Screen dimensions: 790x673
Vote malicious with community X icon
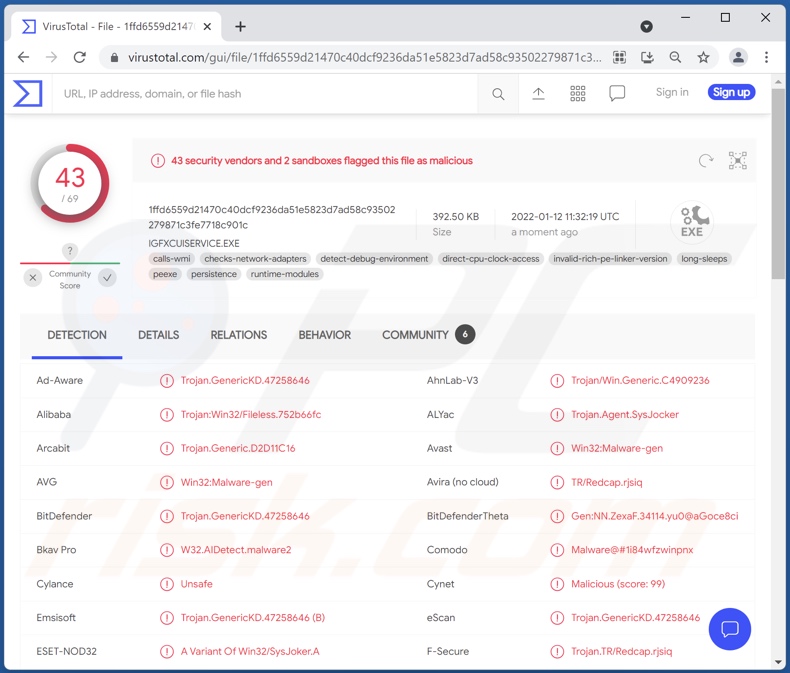pos(33,278)
